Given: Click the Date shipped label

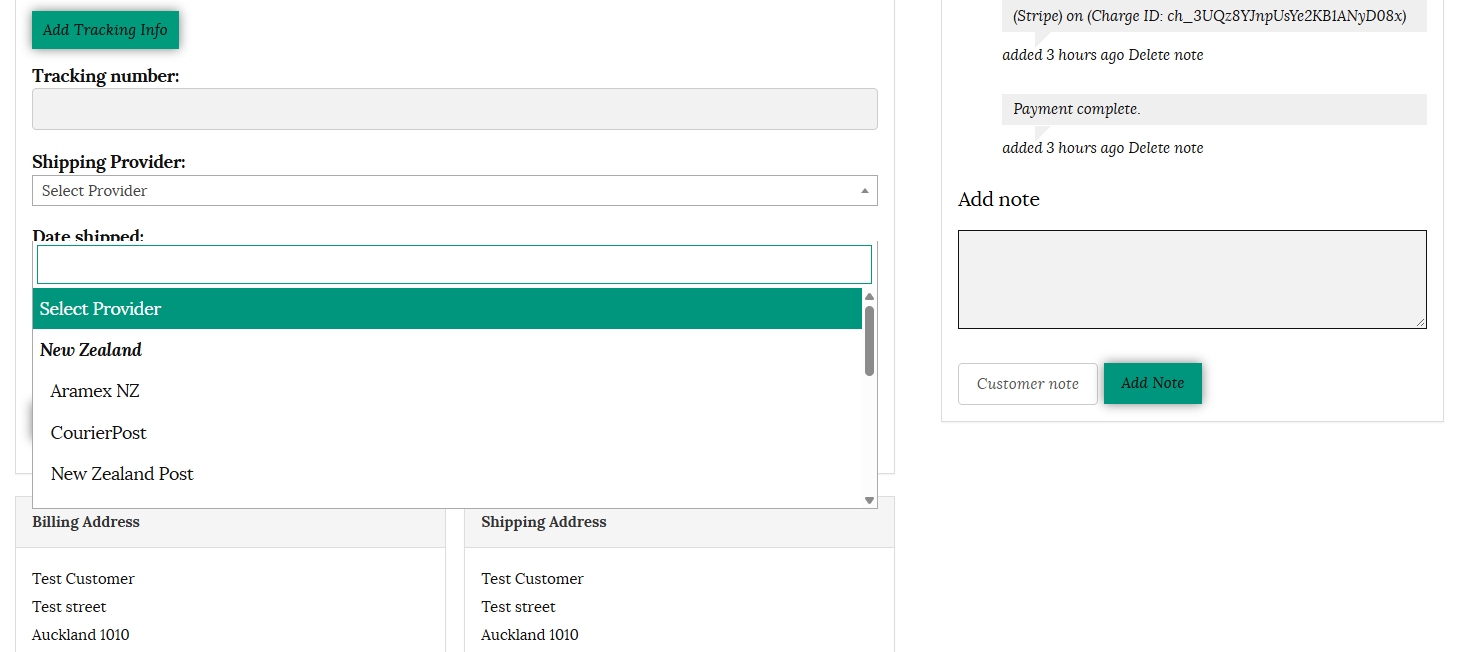Looking at the screenshot, I should click(x=88, y=236).
